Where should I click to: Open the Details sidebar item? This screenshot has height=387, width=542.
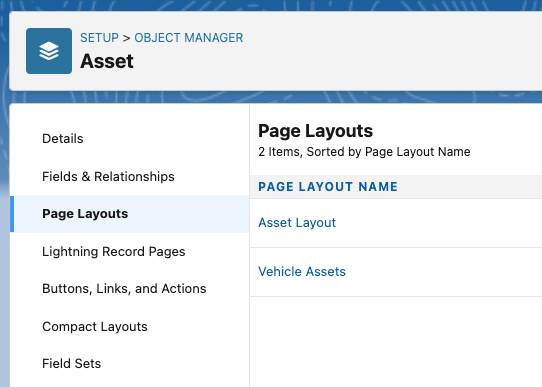[63, 139]
